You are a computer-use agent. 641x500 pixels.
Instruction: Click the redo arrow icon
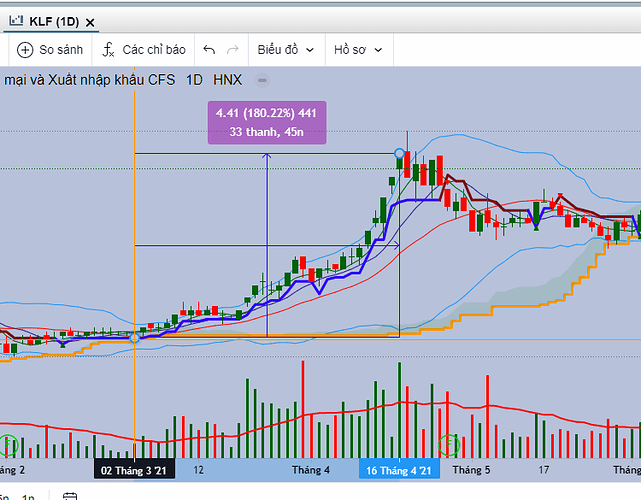point(233,50)
